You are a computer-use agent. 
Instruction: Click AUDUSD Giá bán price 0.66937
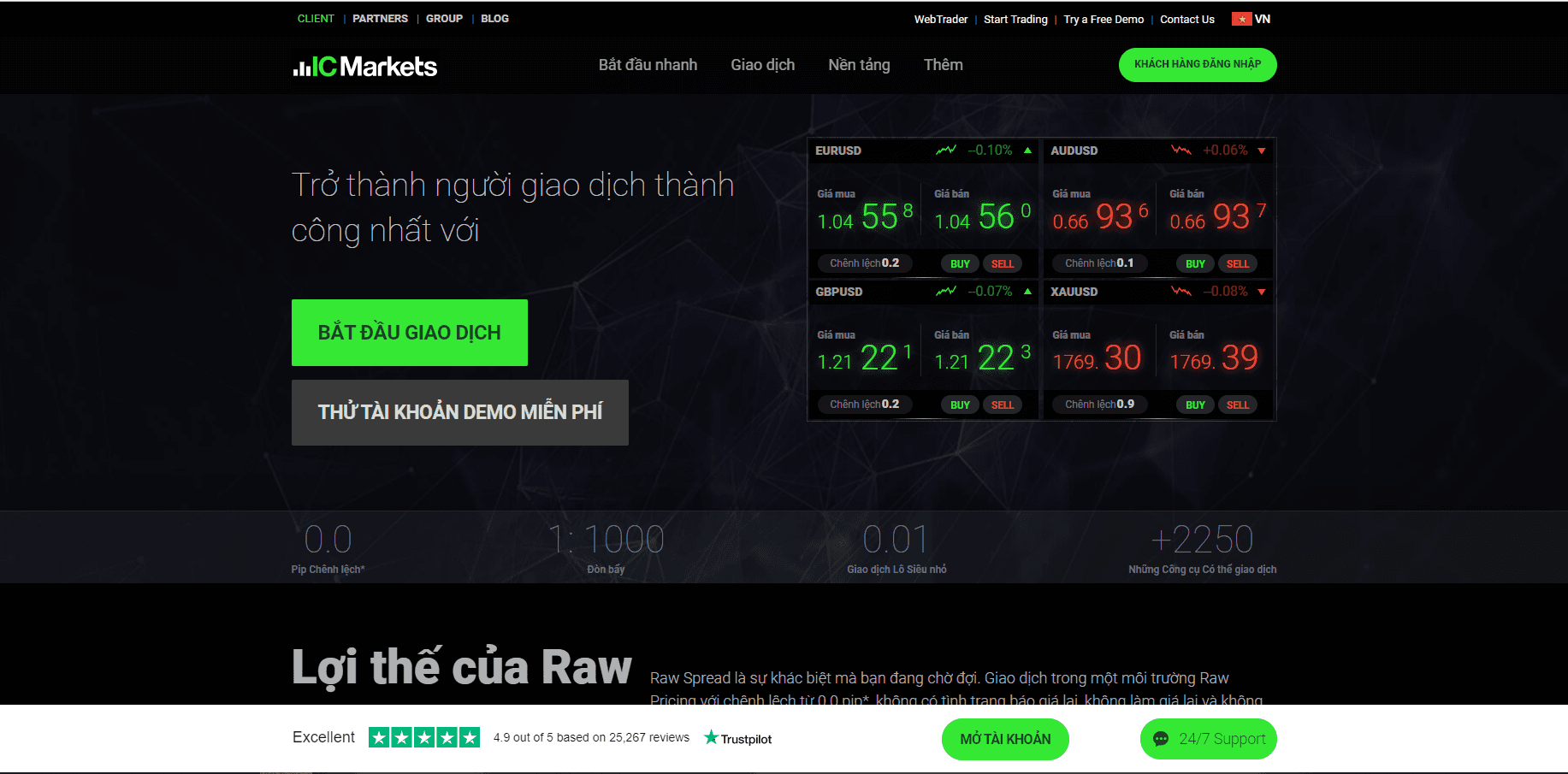click(x=1217, y=217)
